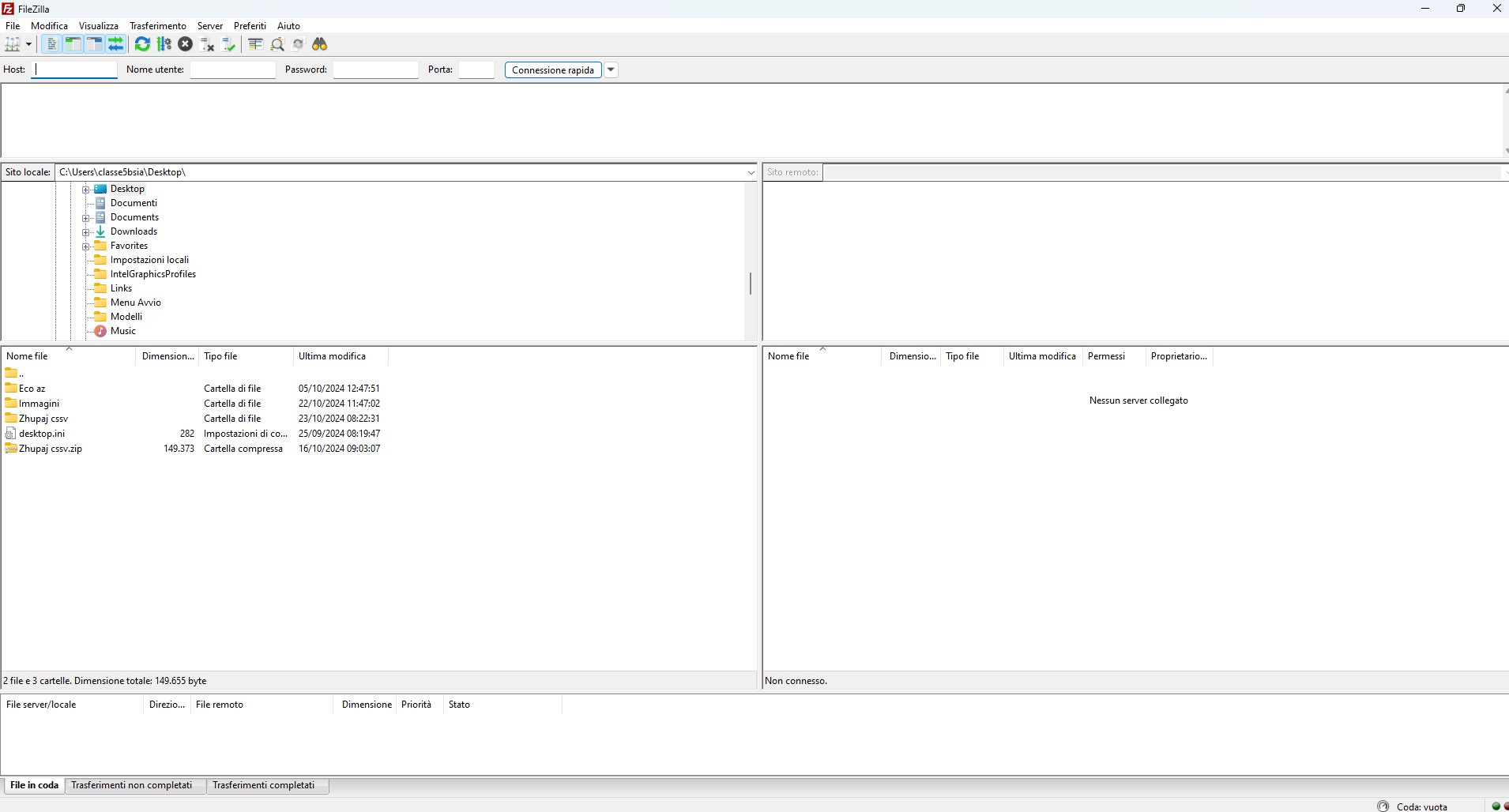Click the Connessione rapida button

pyautogui.click(x=553, y=70)
